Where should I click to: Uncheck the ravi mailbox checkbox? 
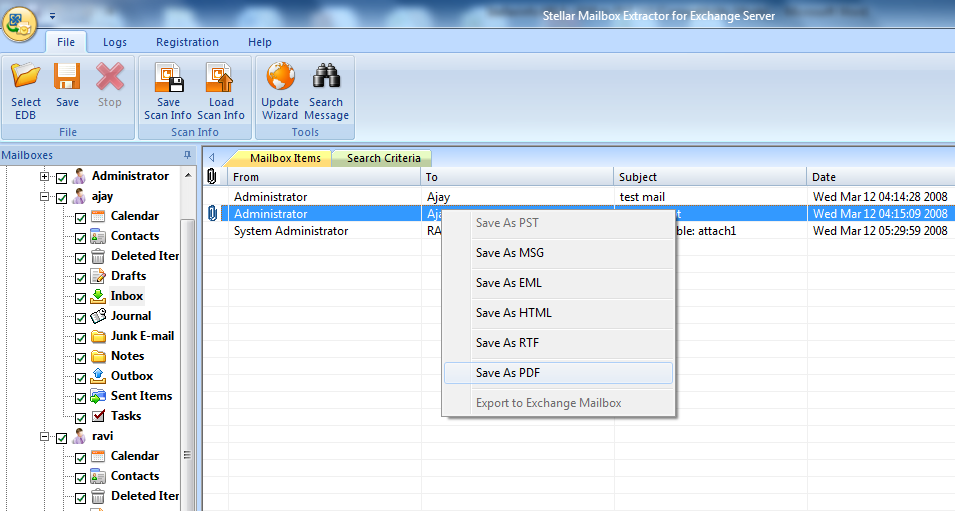62,438
